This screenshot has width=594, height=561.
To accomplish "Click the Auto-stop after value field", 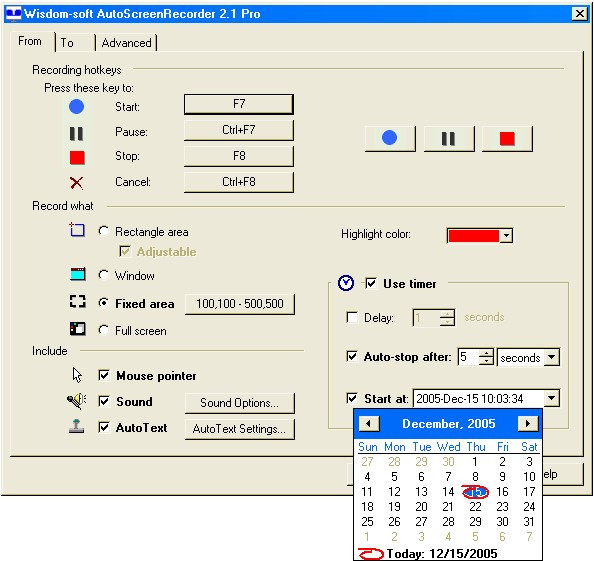I will 468,357.
